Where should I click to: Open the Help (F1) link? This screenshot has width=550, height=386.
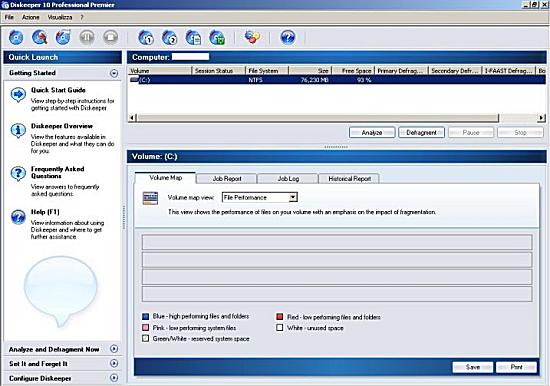[45, 212]
